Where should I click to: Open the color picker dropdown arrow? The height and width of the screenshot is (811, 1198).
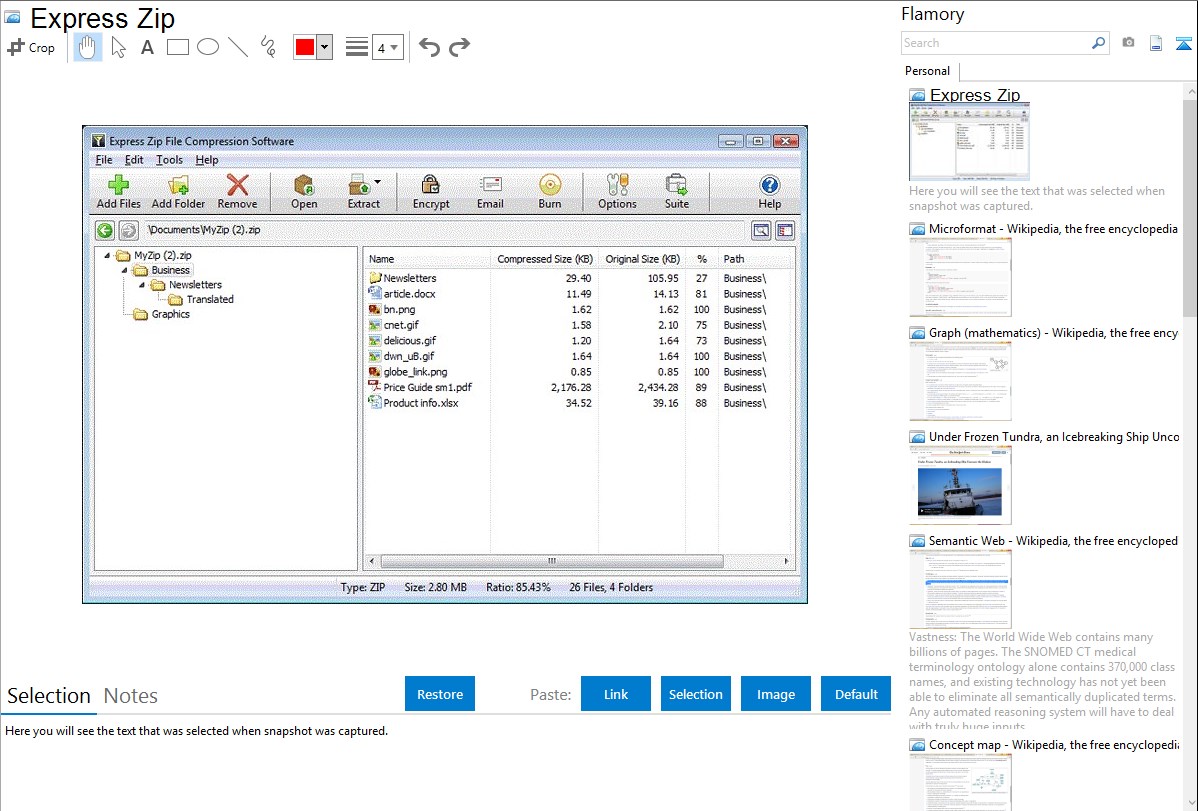click(324, 47)
